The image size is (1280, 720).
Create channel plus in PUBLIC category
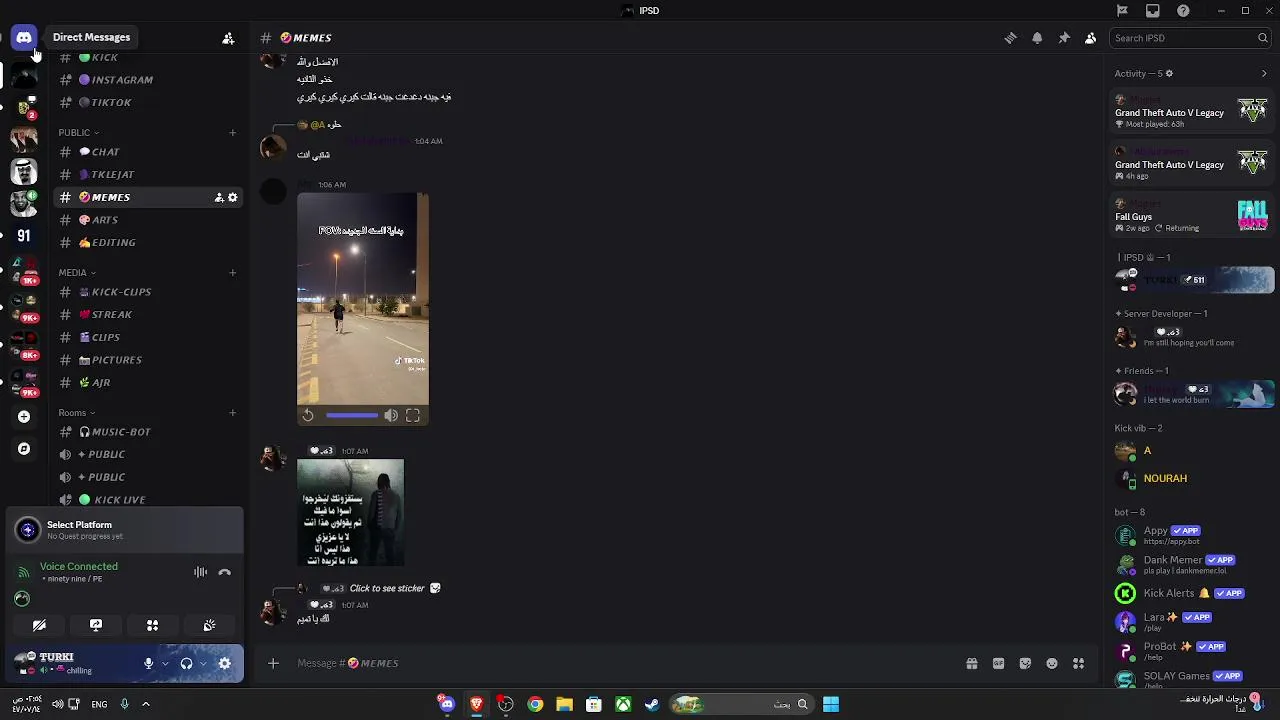(x=233, y=132)
